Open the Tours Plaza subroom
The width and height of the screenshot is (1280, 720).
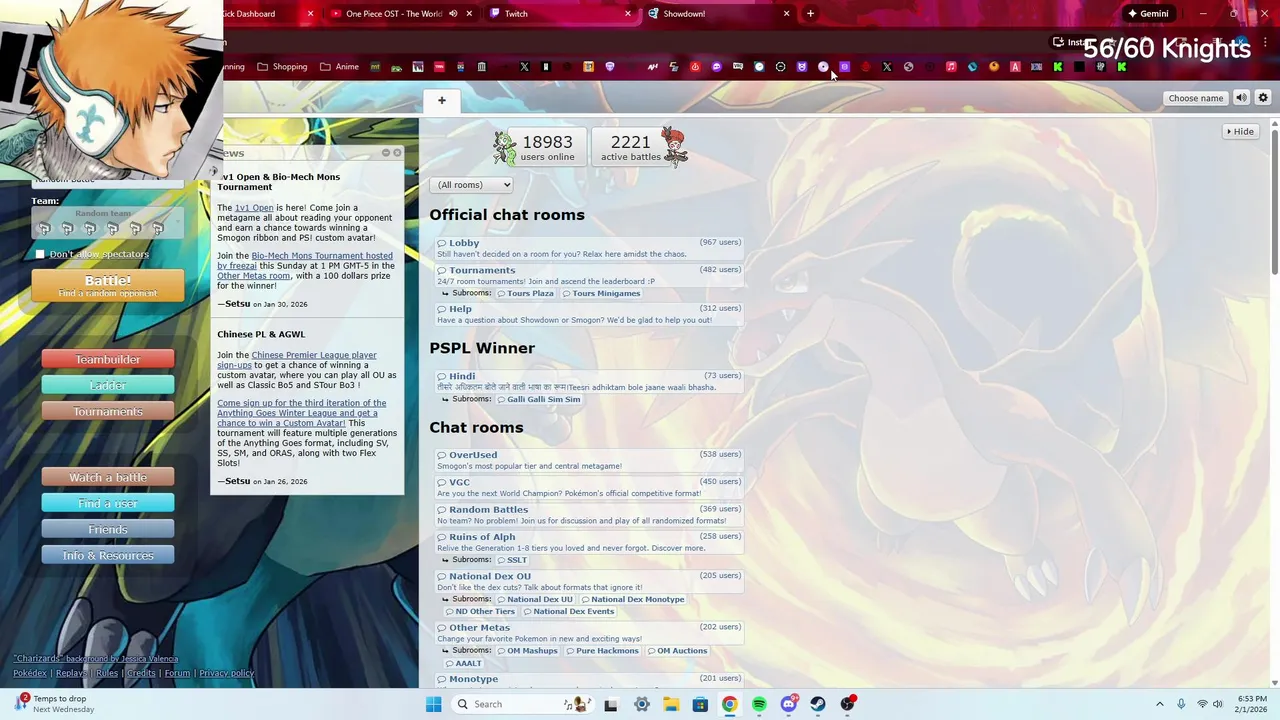(526, 293)
